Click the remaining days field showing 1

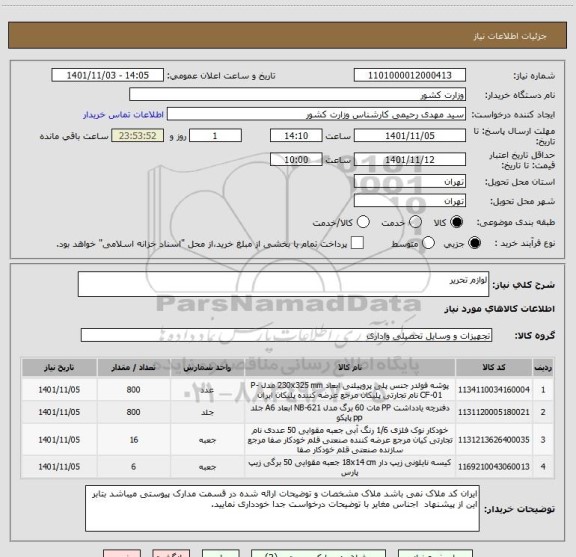pyautogui.click(x=215, y=136)
